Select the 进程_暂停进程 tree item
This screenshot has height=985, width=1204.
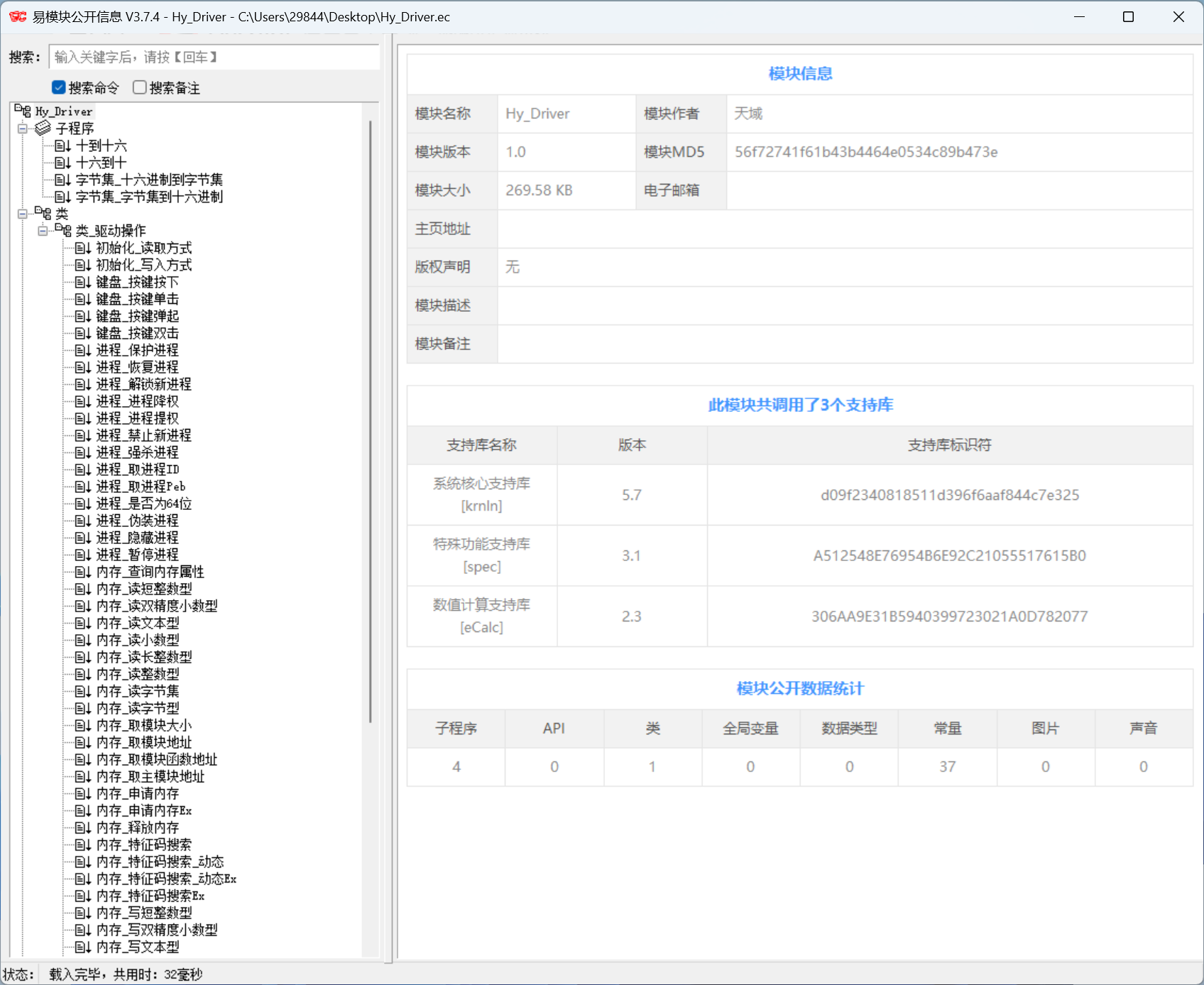click(x=137, y=555)
